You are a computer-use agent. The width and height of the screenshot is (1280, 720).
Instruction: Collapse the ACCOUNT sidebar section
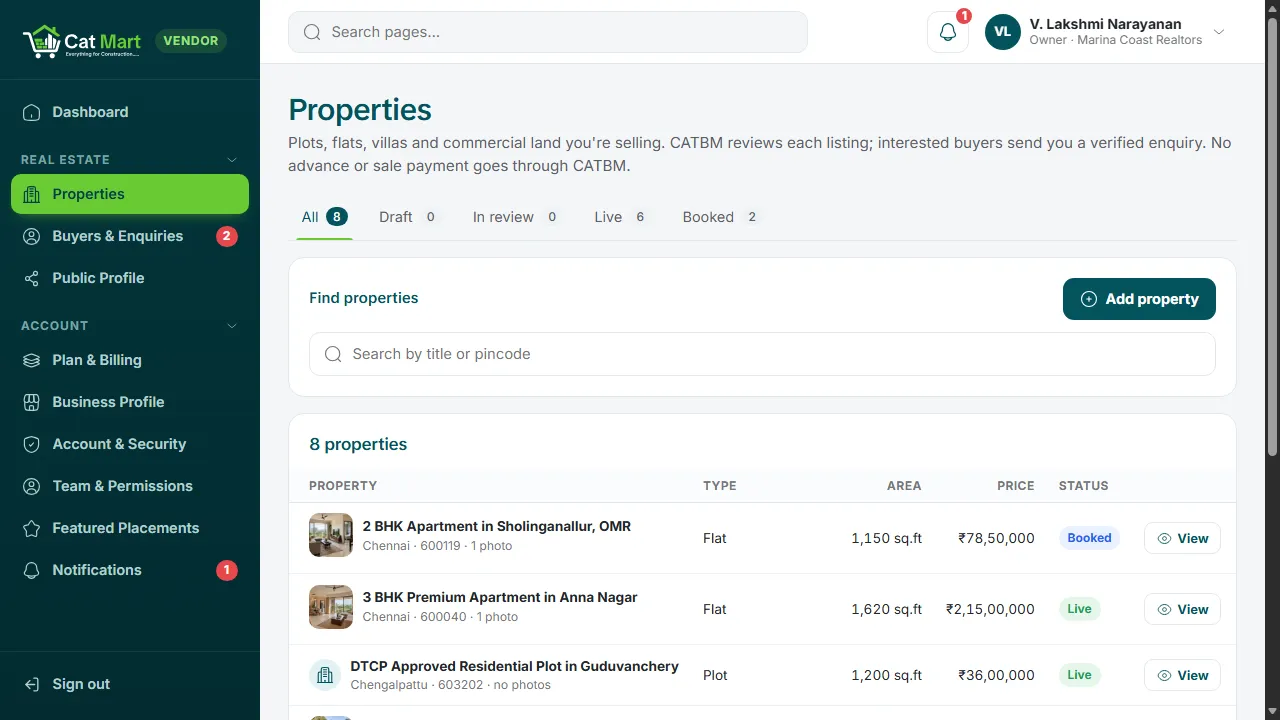[x=232, y=326]
